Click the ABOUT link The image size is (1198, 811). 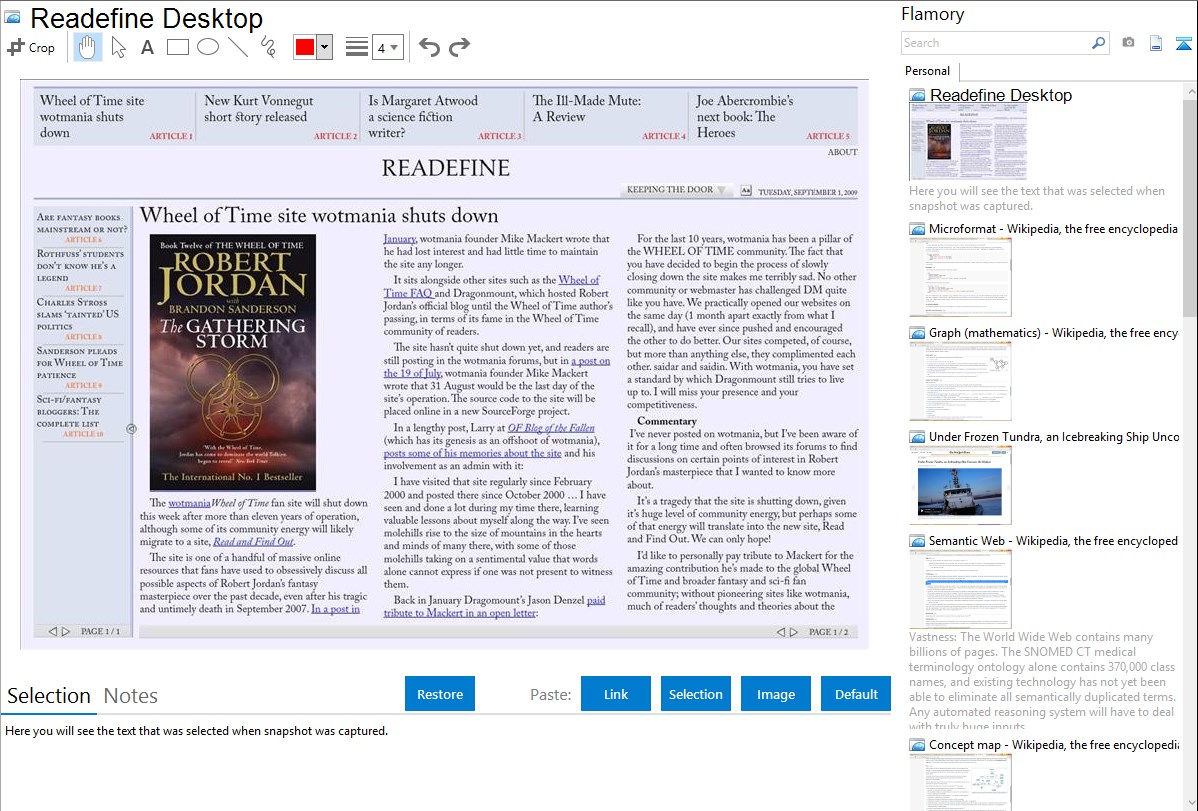coord(842,152)
